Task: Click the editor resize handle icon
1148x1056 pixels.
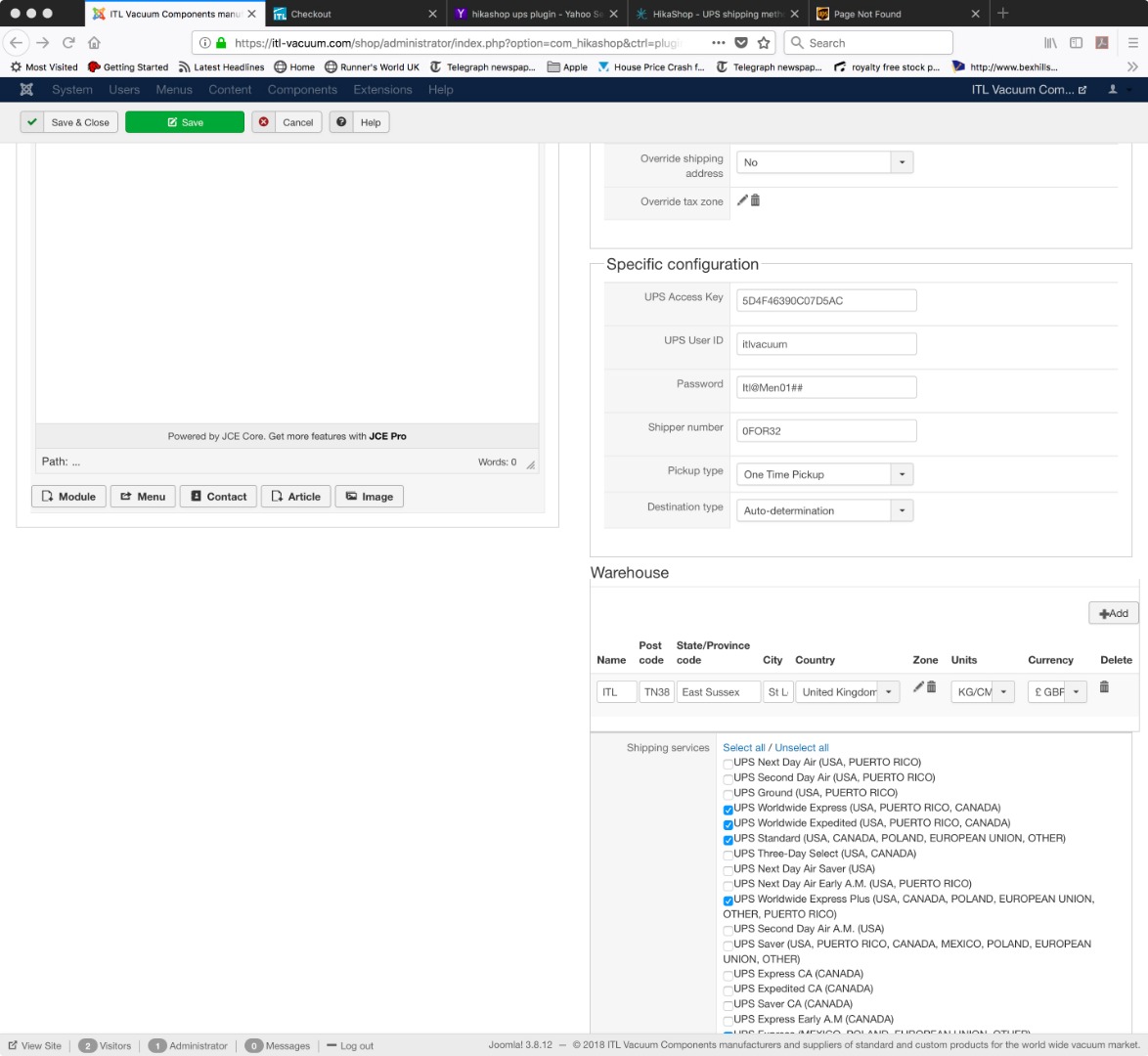Action: tap(531, 464)
